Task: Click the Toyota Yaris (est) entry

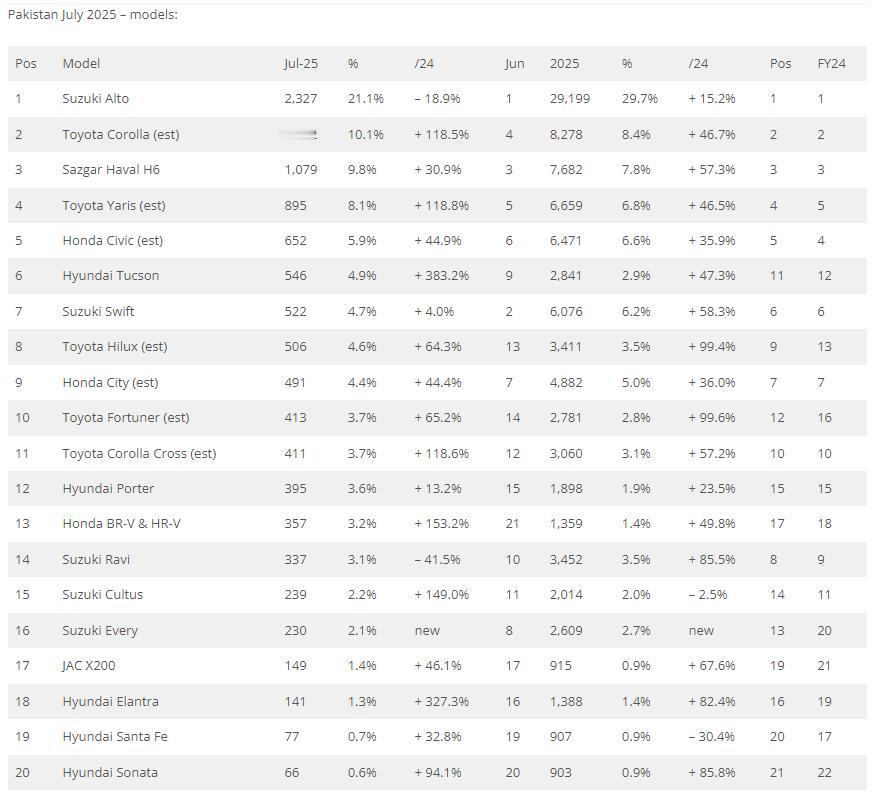Action: [x=114, y=205]
